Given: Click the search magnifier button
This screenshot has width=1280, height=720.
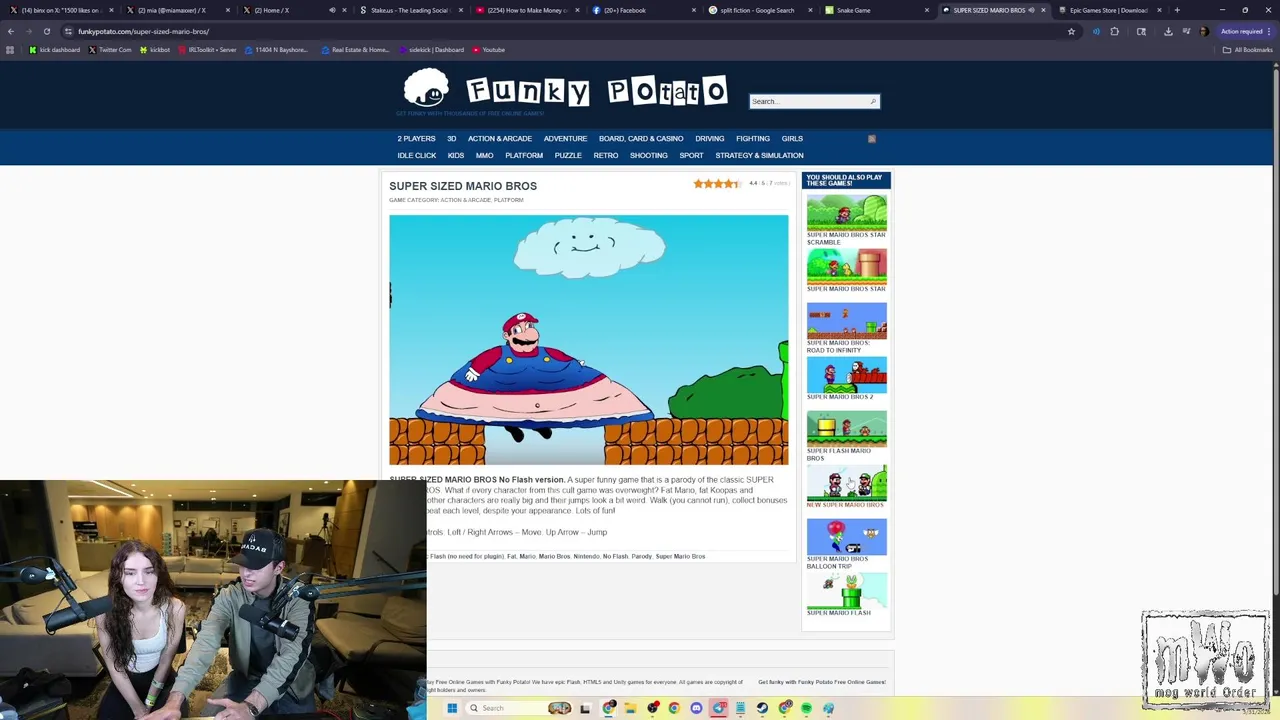Looking at the screenshot, I should 873,101.
